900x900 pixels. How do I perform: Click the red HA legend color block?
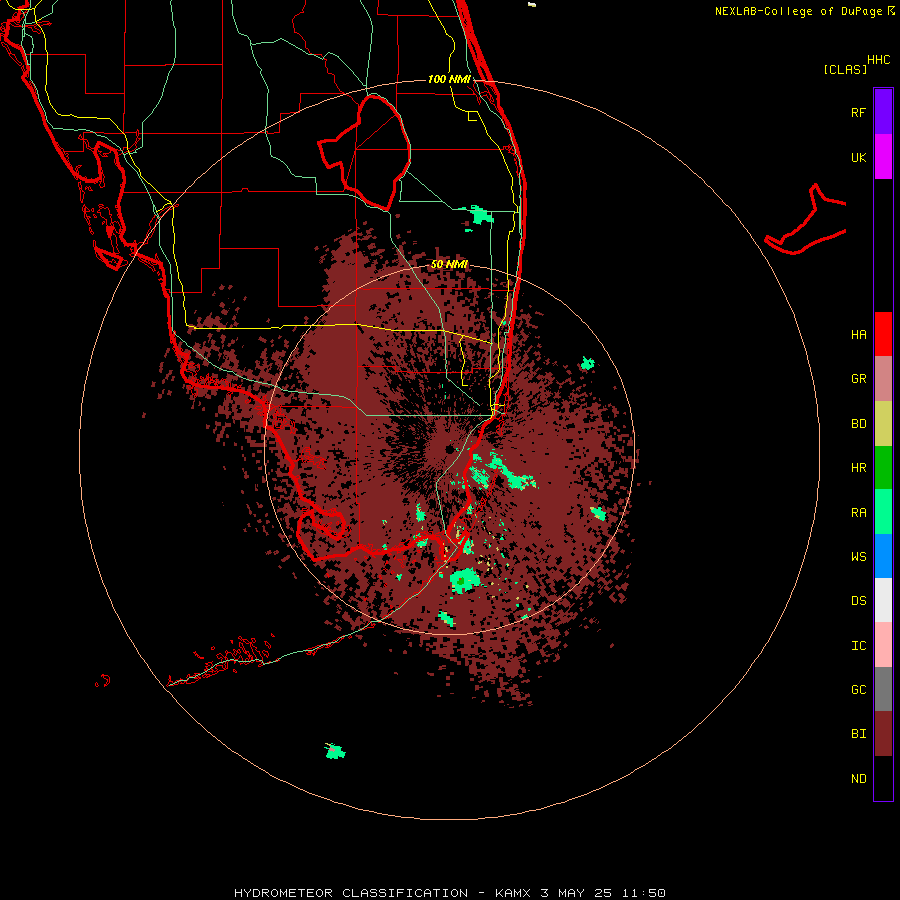pos(883,334)
